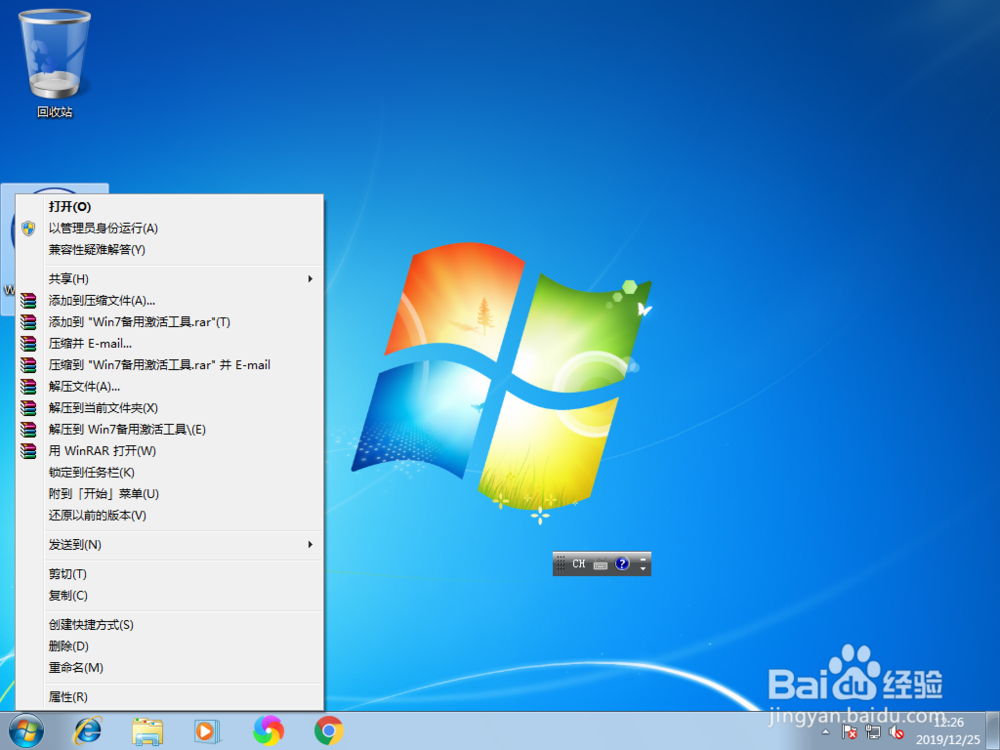
Task: Open Windows Media Player taskbar icon
Action: [207, 731]
